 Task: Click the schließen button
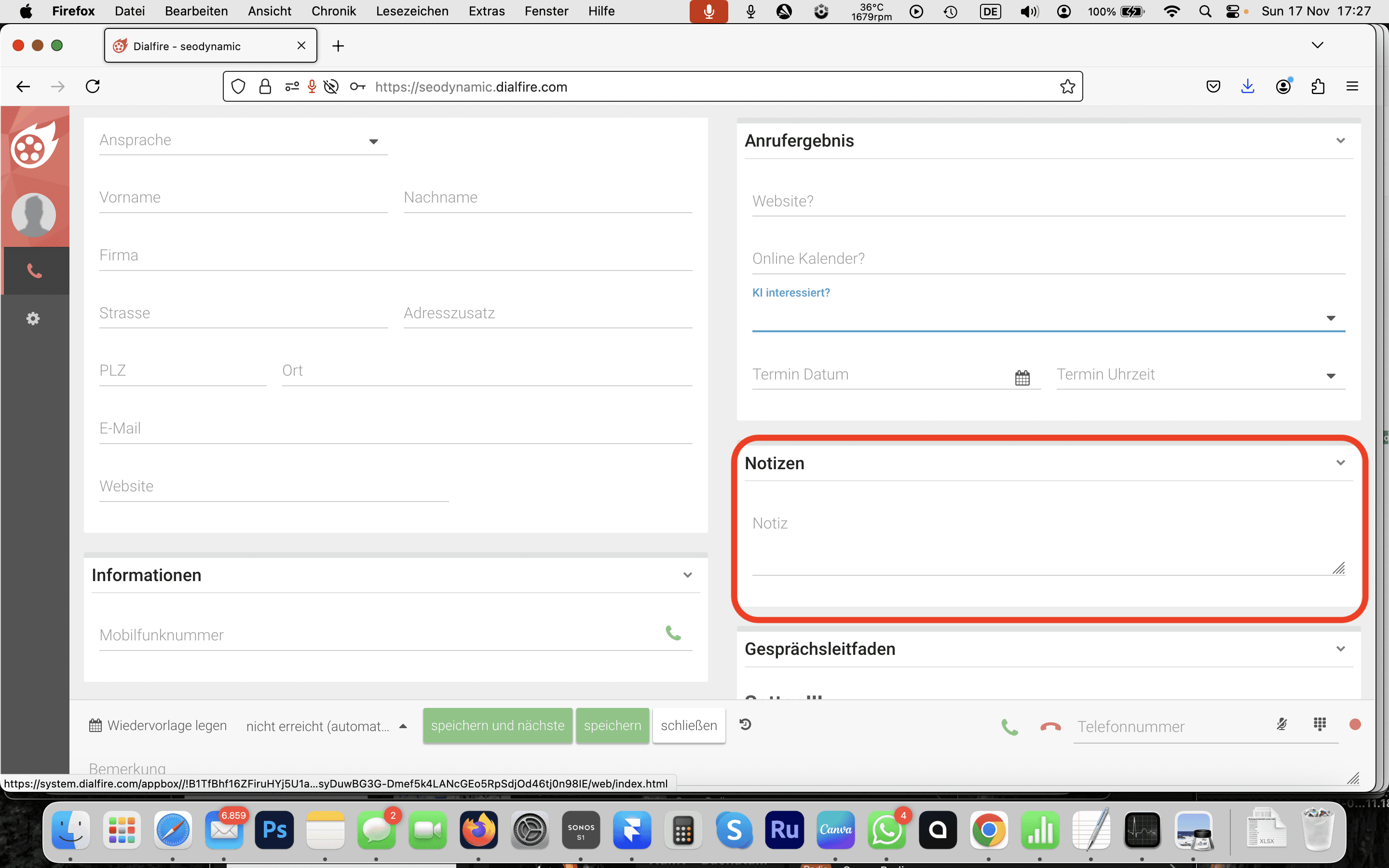(688, 726)
